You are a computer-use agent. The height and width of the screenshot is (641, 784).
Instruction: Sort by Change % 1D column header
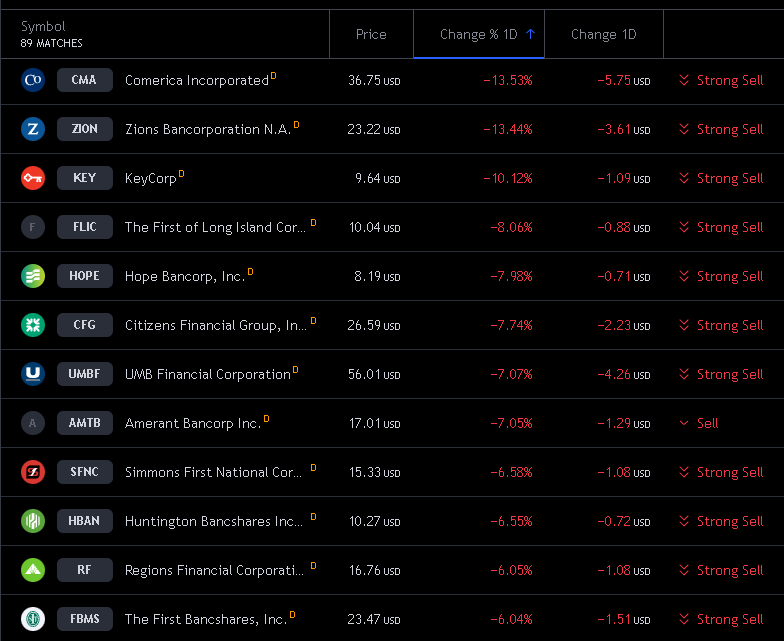tap(478, 34)
